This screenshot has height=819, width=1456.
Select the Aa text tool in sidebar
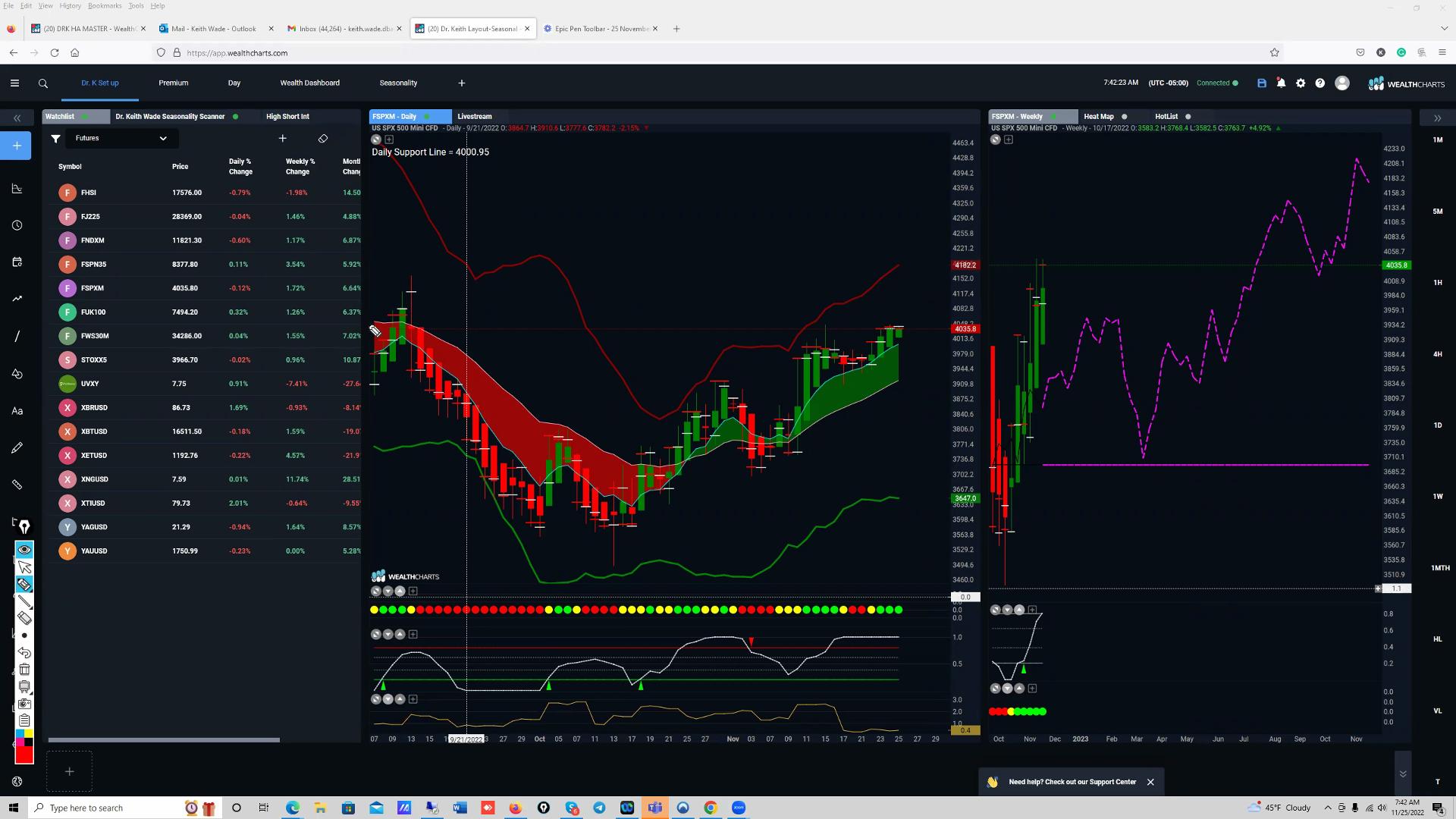(x=17, y=411)
